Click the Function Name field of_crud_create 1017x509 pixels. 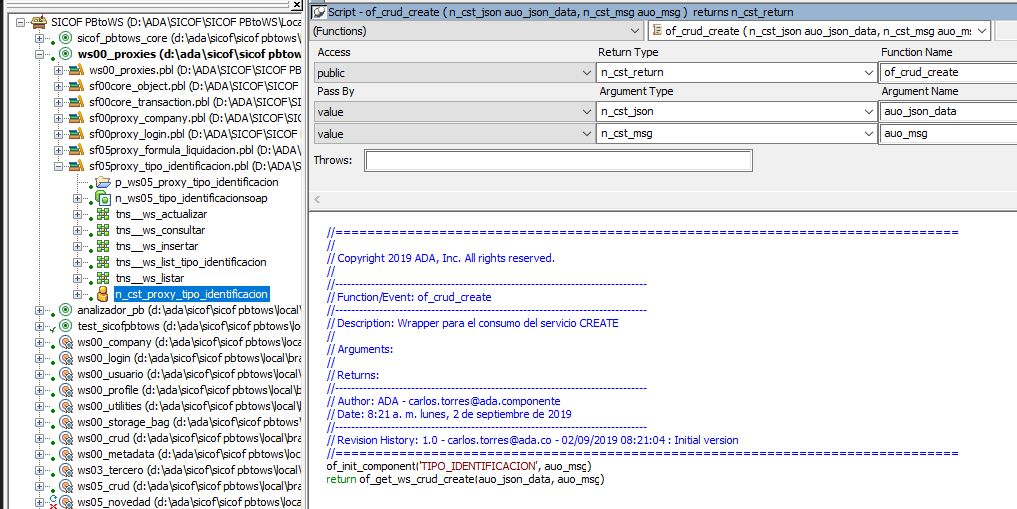(948, 73)
